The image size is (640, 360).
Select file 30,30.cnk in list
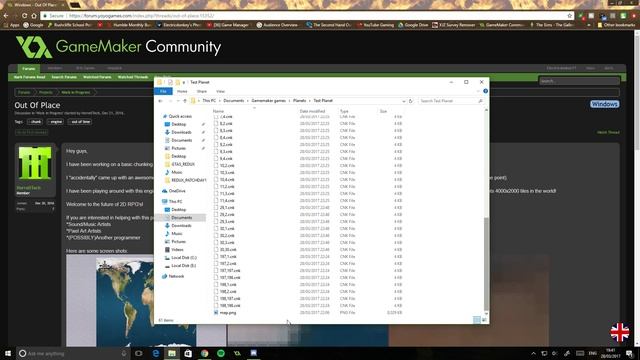point(228,249)
